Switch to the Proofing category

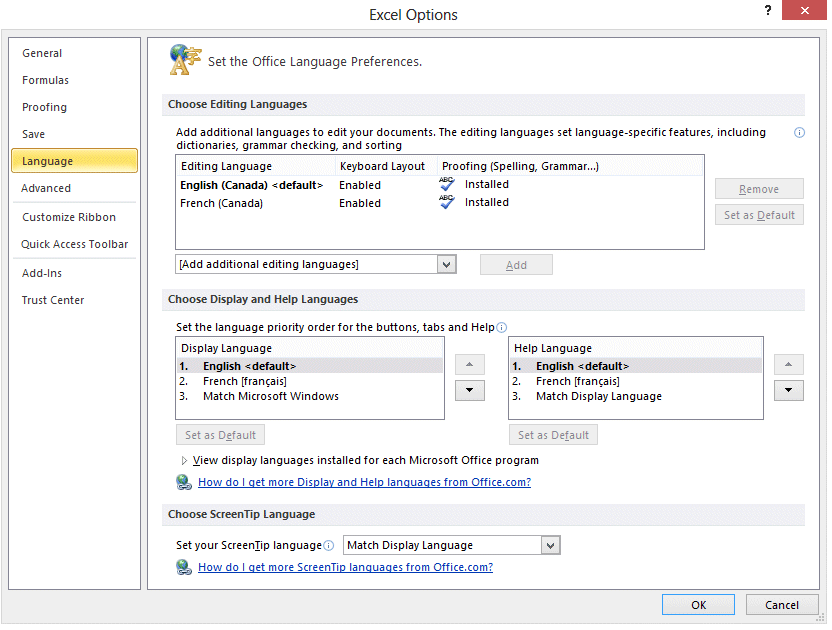pyautogui.click(x=44, y=107)
